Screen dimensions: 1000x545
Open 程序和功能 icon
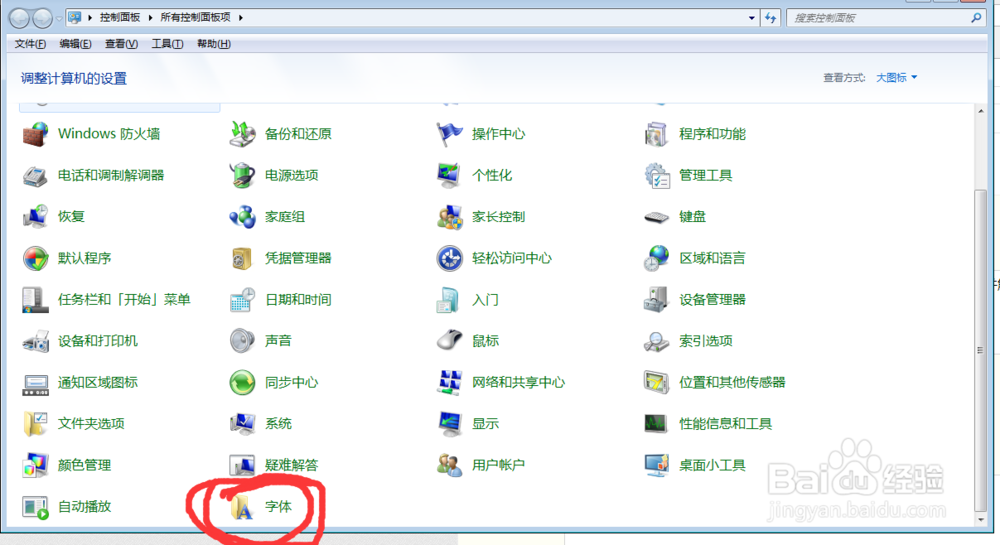656,134
